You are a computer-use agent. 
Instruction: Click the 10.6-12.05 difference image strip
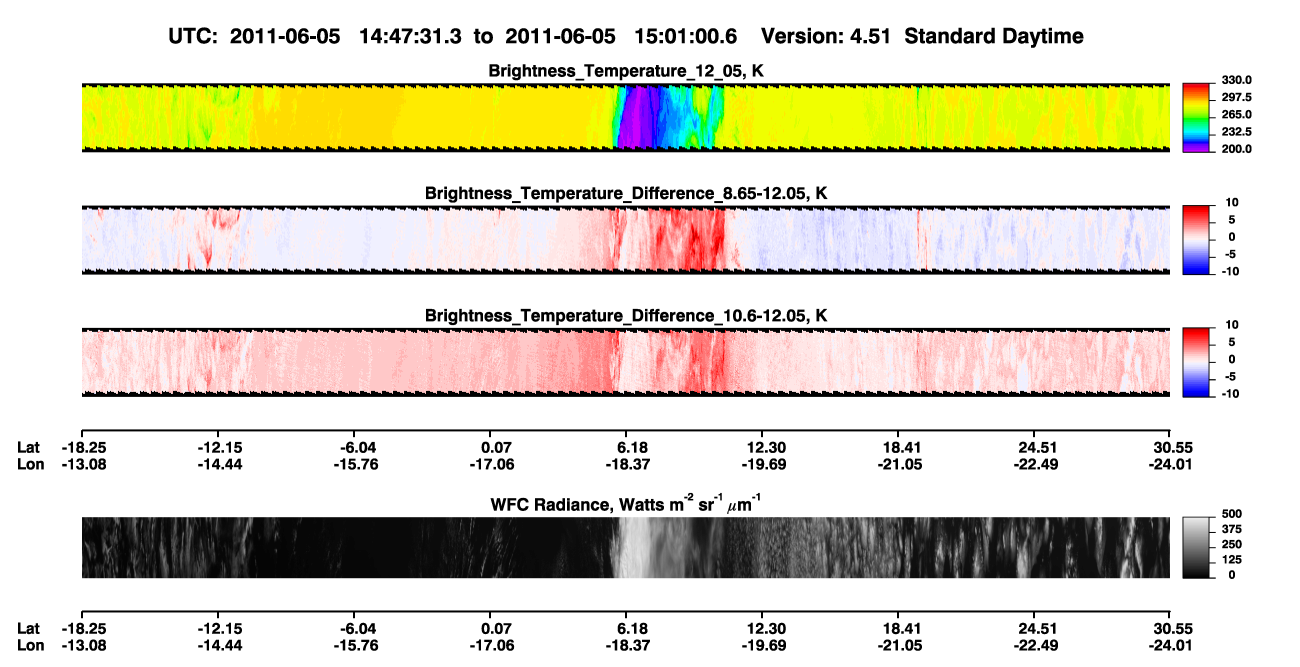[x=626, y=362]
